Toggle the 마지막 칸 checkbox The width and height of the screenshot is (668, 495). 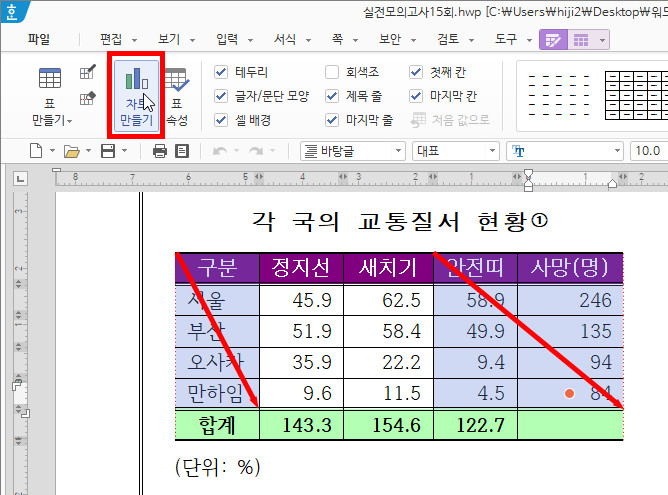[x=416, y=96]
